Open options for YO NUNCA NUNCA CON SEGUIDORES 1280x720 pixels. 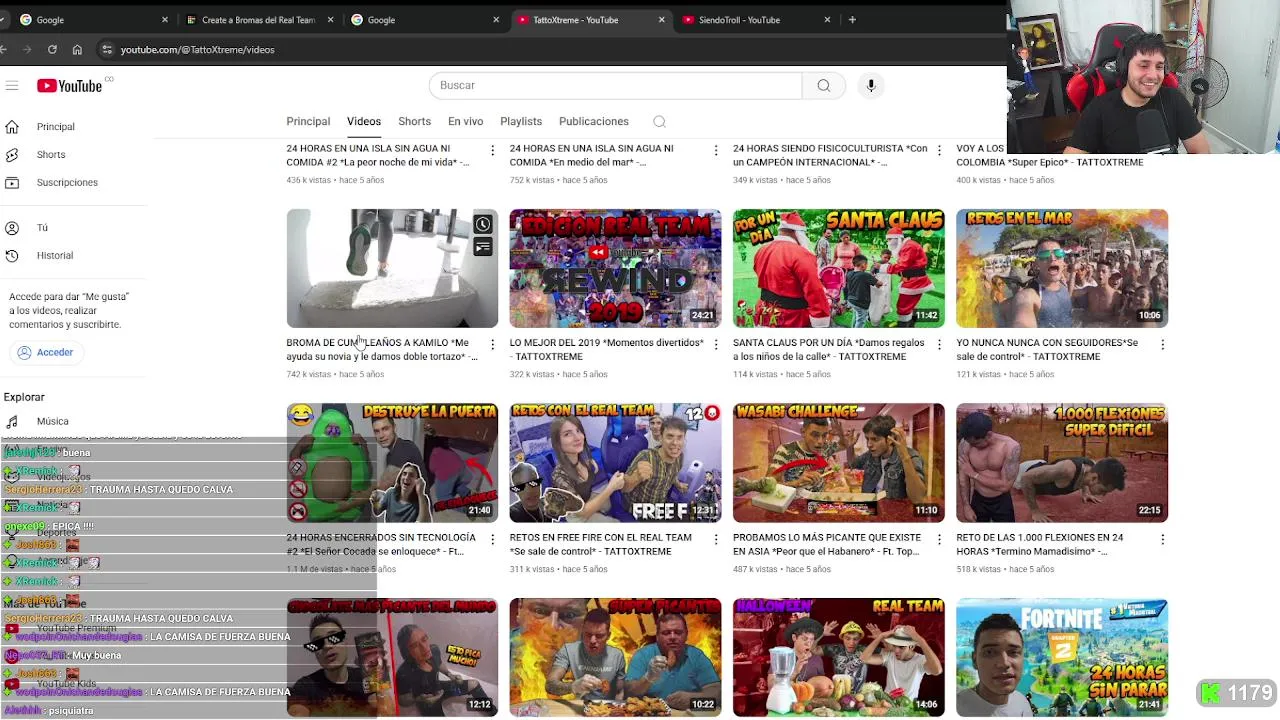[1162, 344]
